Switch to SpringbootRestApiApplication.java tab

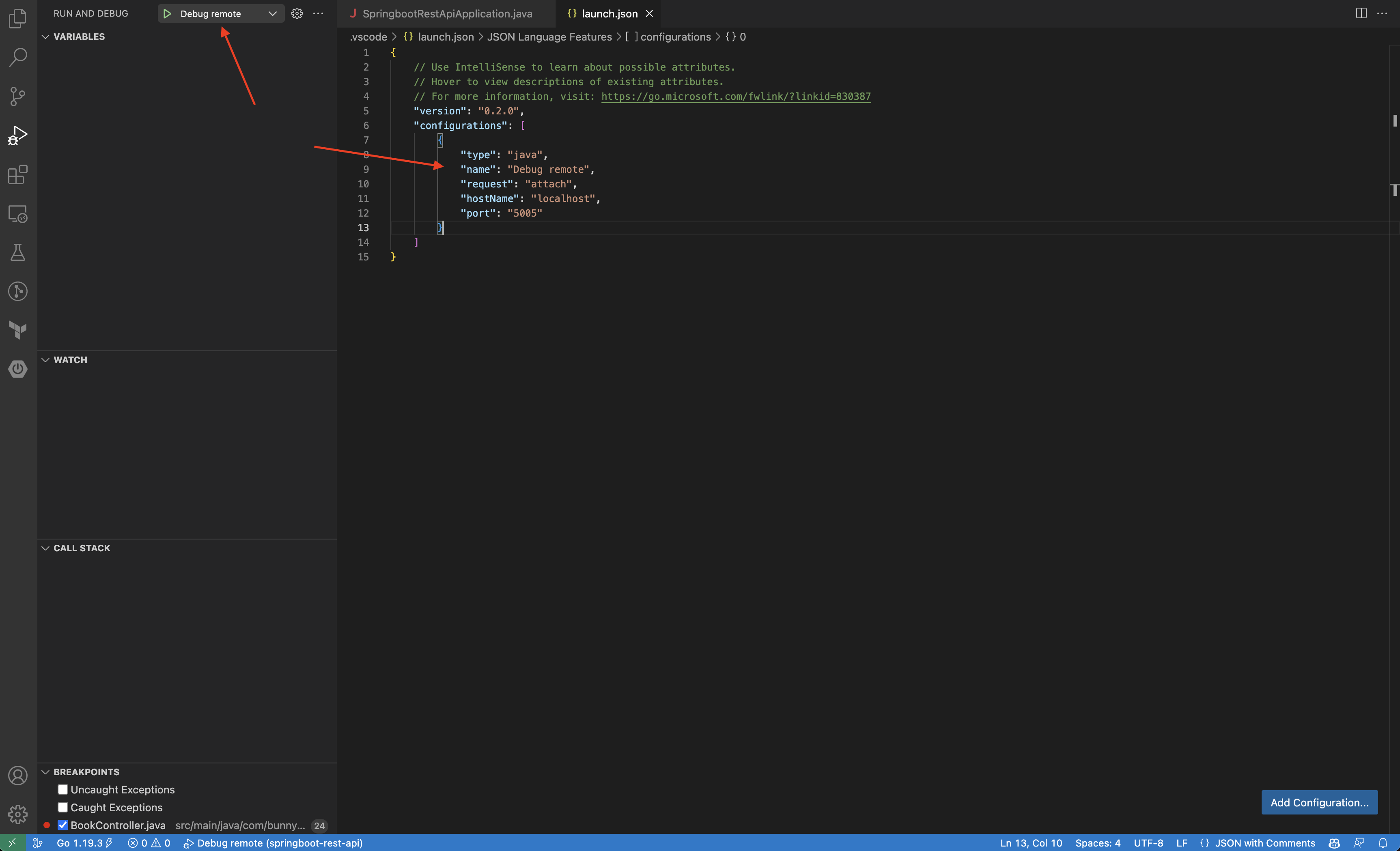(x=447, y=14)
